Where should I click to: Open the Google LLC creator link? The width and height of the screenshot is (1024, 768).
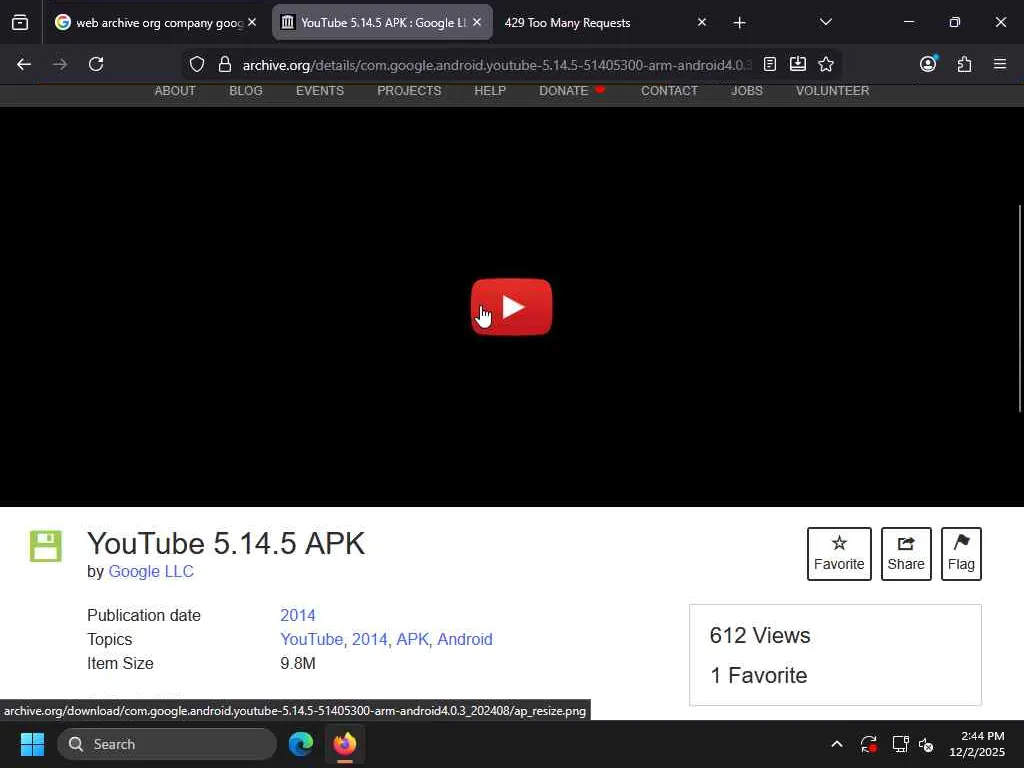(x=151, y=571)
